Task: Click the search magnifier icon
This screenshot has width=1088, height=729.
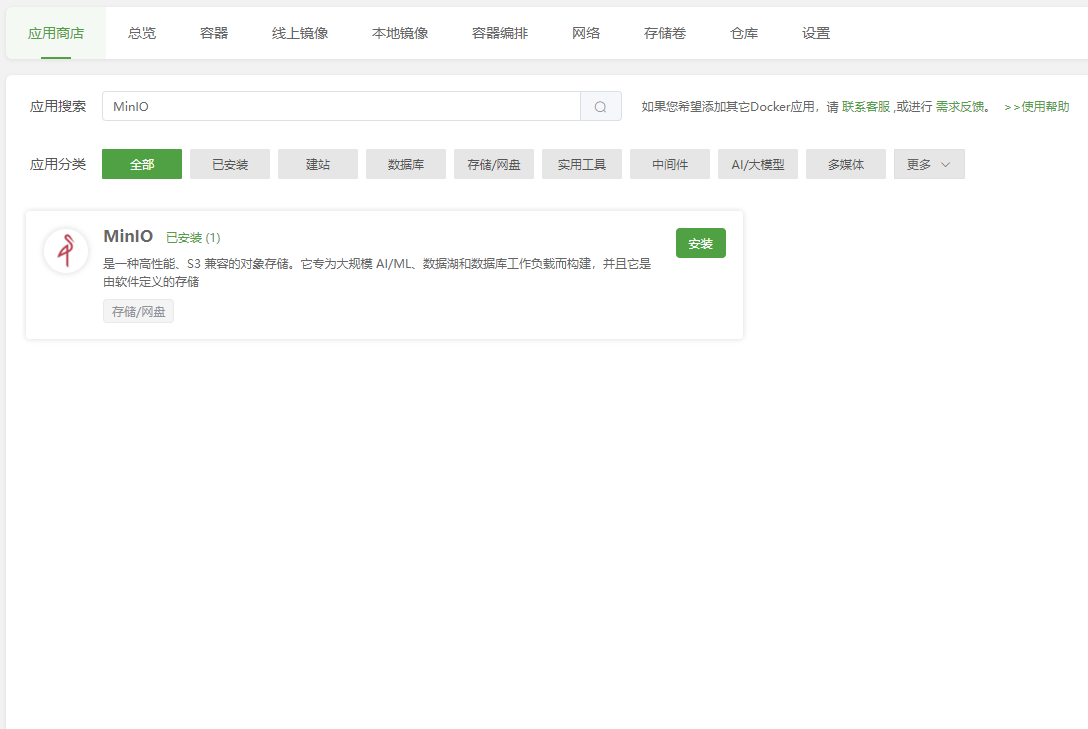Action: point(600,107)
